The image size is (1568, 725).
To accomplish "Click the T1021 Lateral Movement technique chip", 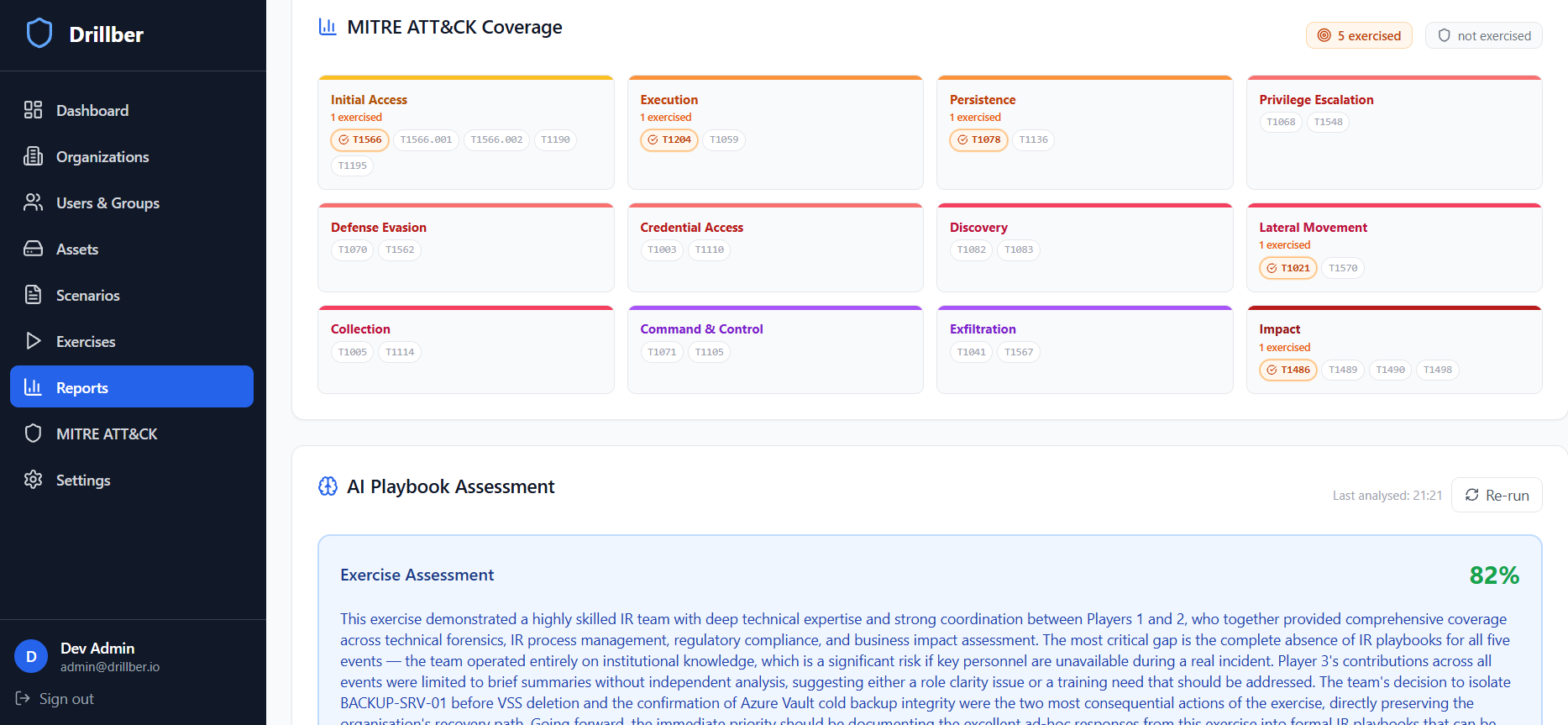I will coord(1287,268).
